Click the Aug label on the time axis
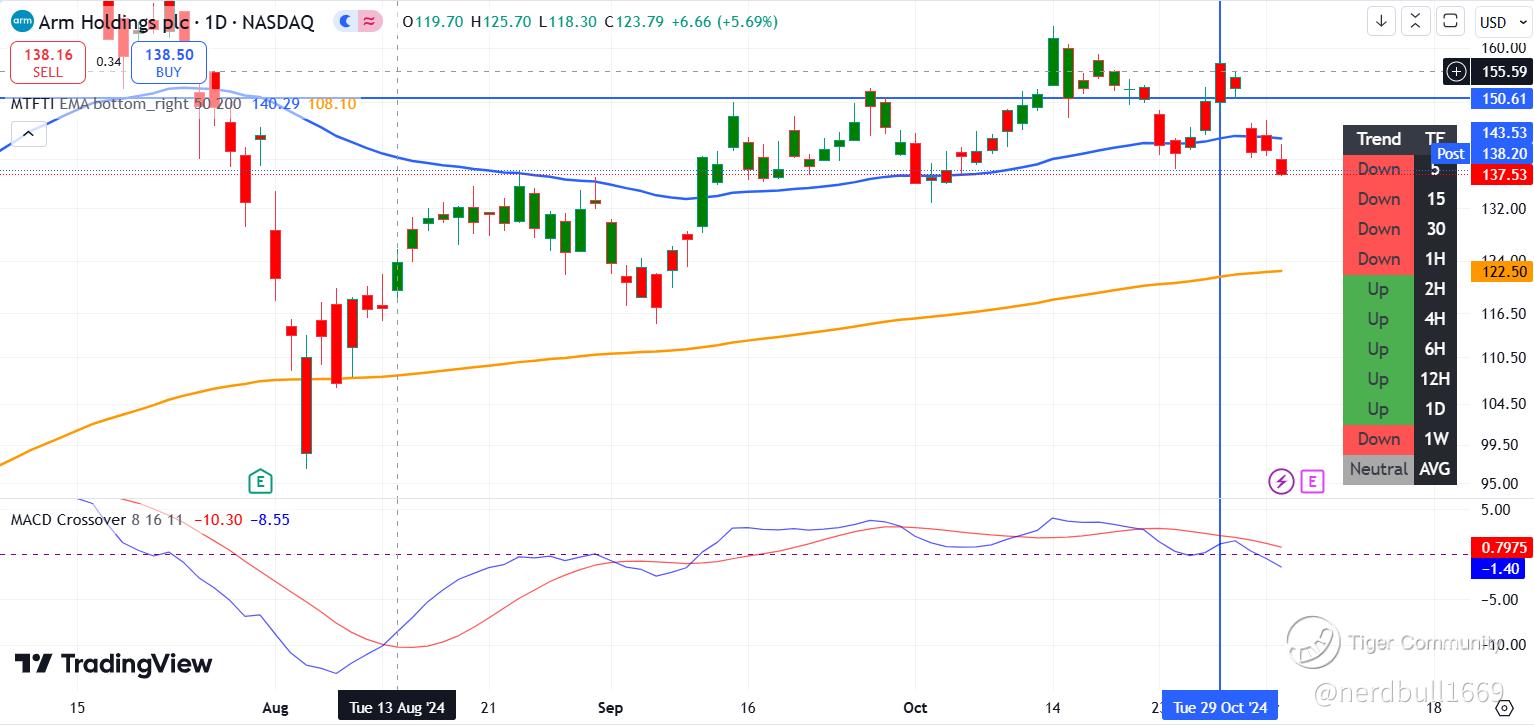 pos(275,708)
